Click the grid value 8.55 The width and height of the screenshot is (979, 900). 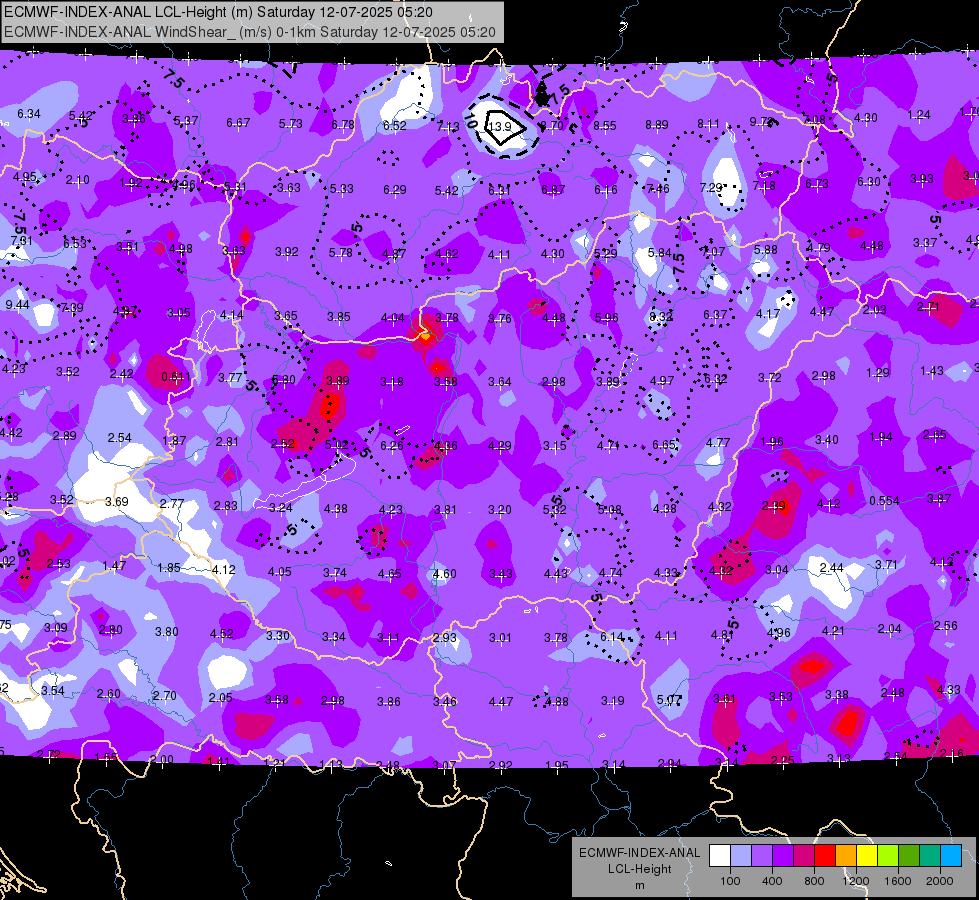pos(604,126)
